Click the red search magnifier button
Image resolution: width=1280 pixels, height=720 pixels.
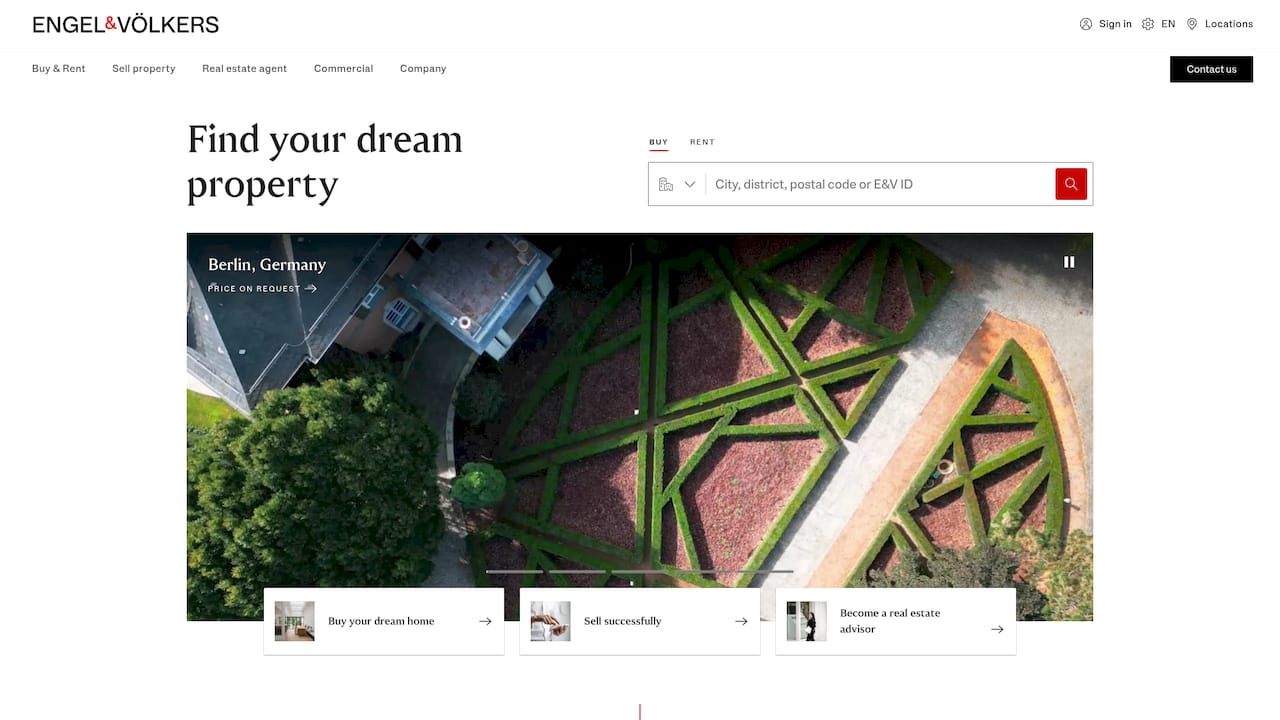tap(1071, 184)
